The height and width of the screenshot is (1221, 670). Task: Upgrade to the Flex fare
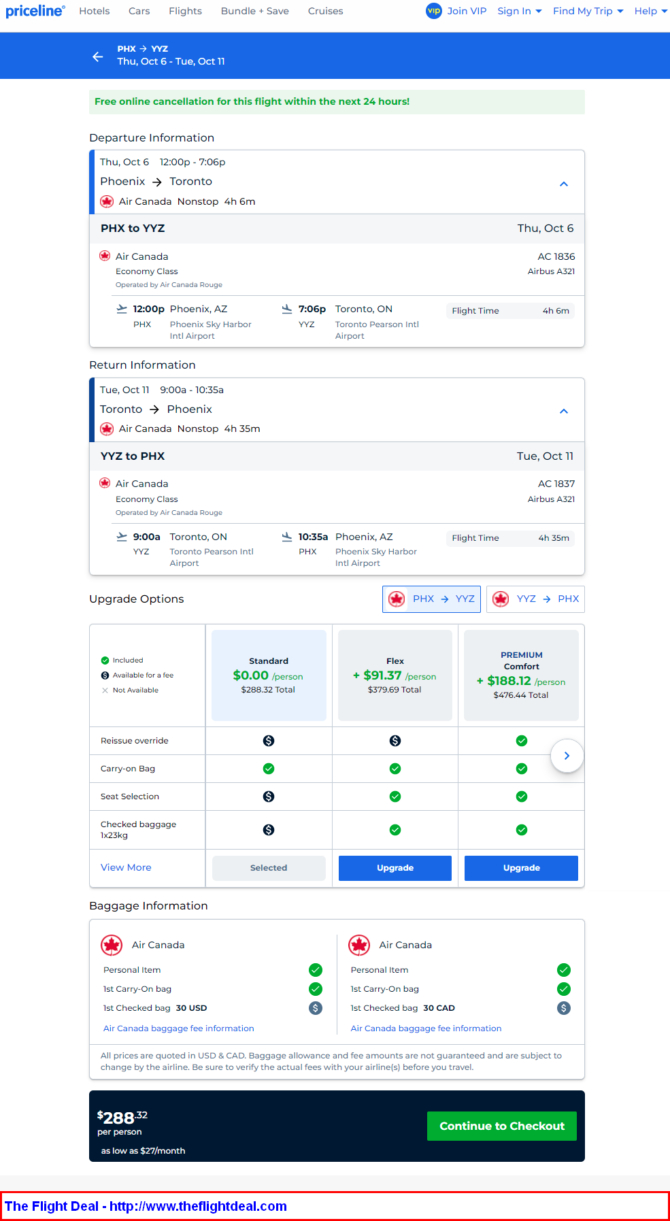(395, 868)
